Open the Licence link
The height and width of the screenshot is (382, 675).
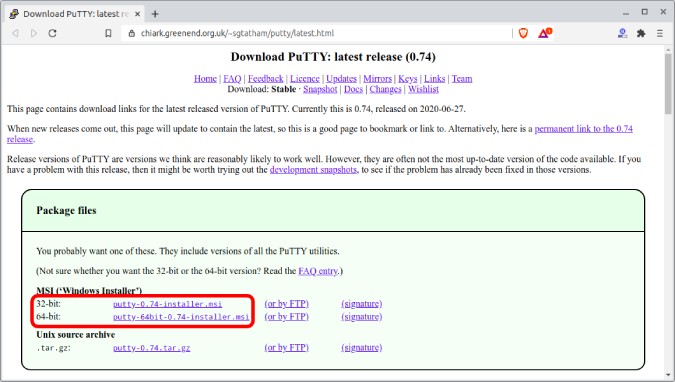(x=305, y=79)
